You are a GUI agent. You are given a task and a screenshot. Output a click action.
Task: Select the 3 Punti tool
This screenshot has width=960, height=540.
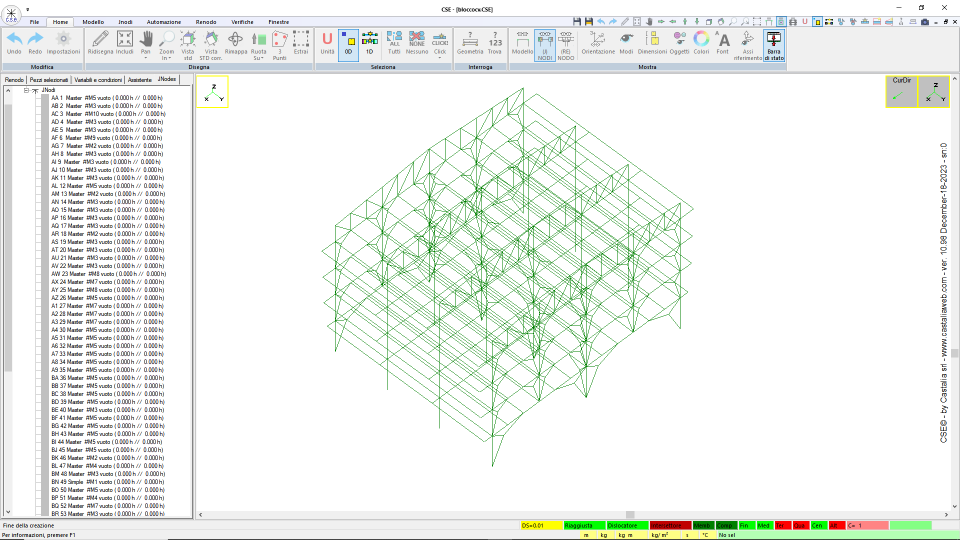(280, 45)
